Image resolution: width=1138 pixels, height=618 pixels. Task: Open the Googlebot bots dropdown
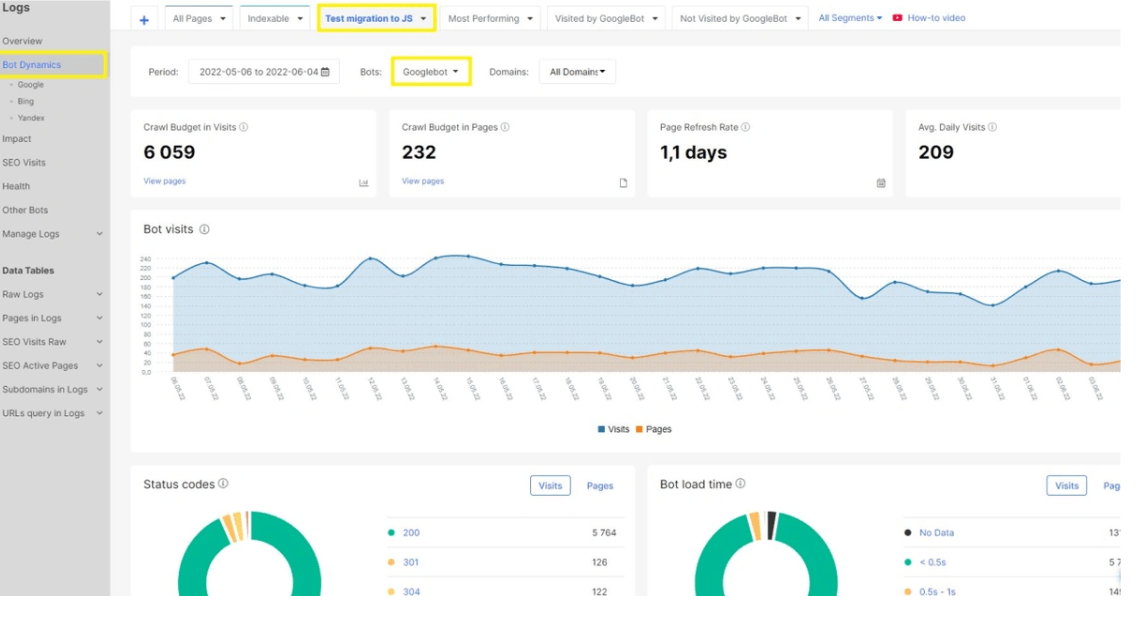click(430, 72)
